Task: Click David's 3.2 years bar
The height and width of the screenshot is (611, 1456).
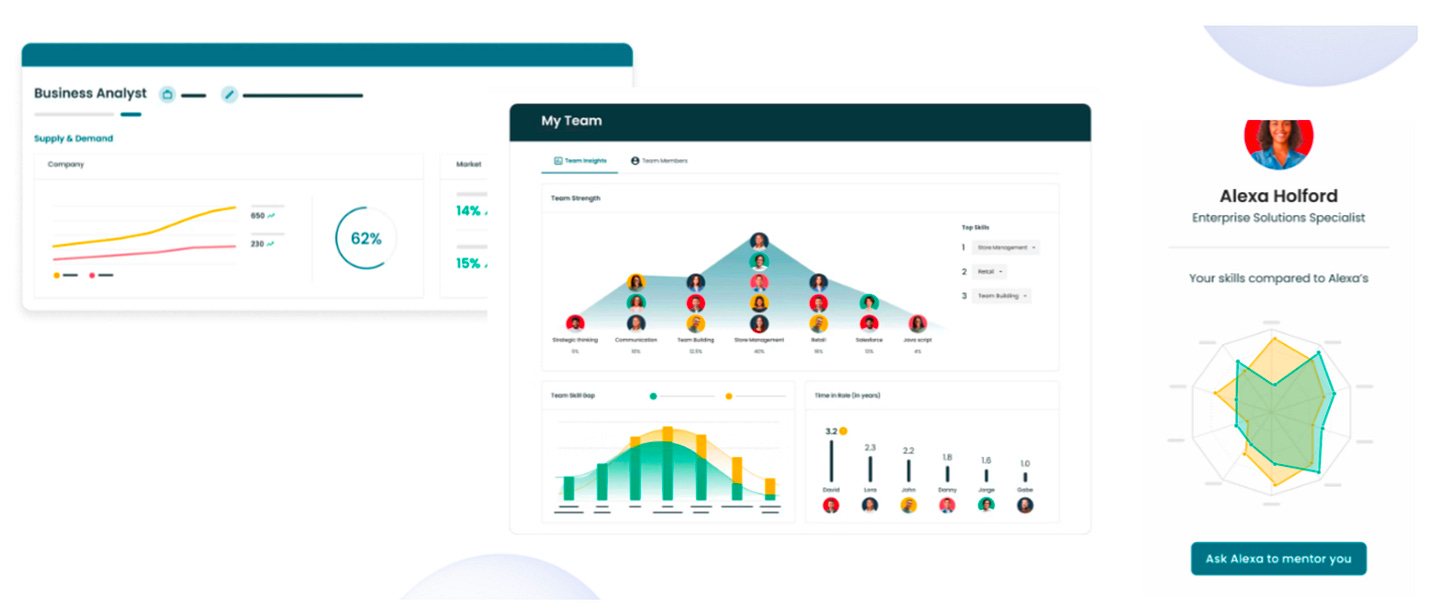Action: (831, 461)
